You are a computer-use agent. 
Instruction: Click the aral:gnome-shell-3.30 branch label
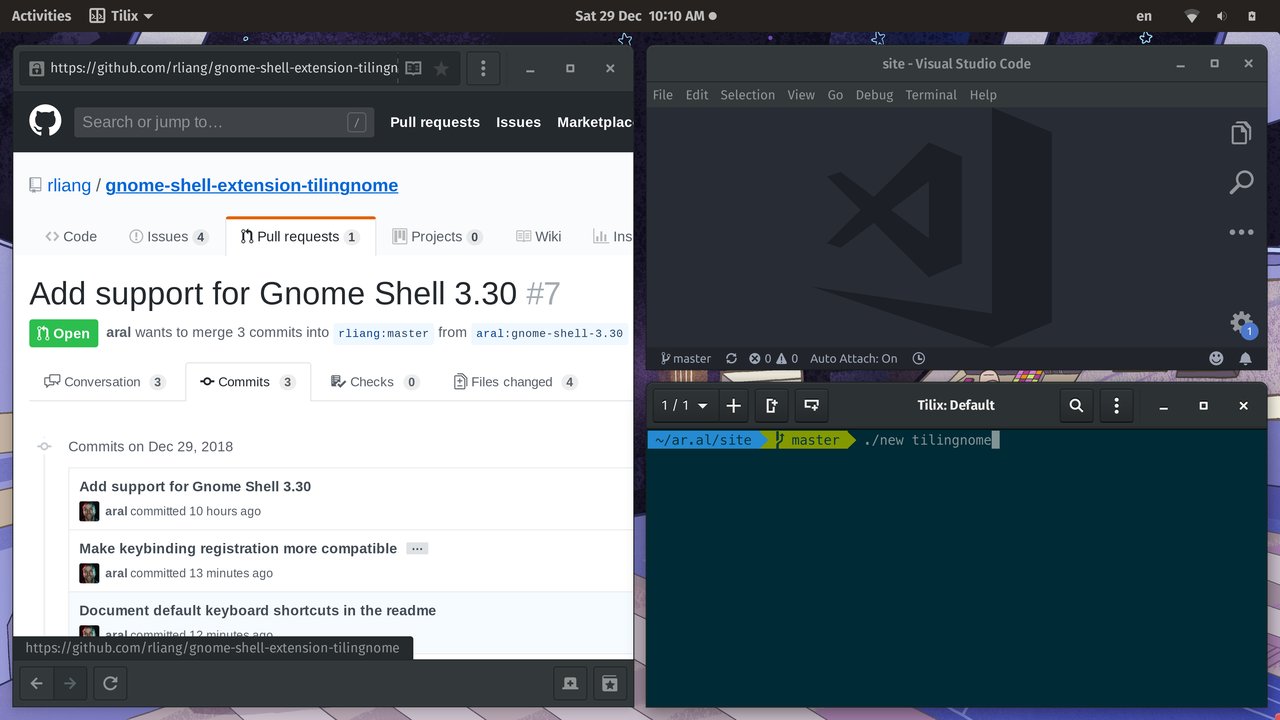pos(549,333)
